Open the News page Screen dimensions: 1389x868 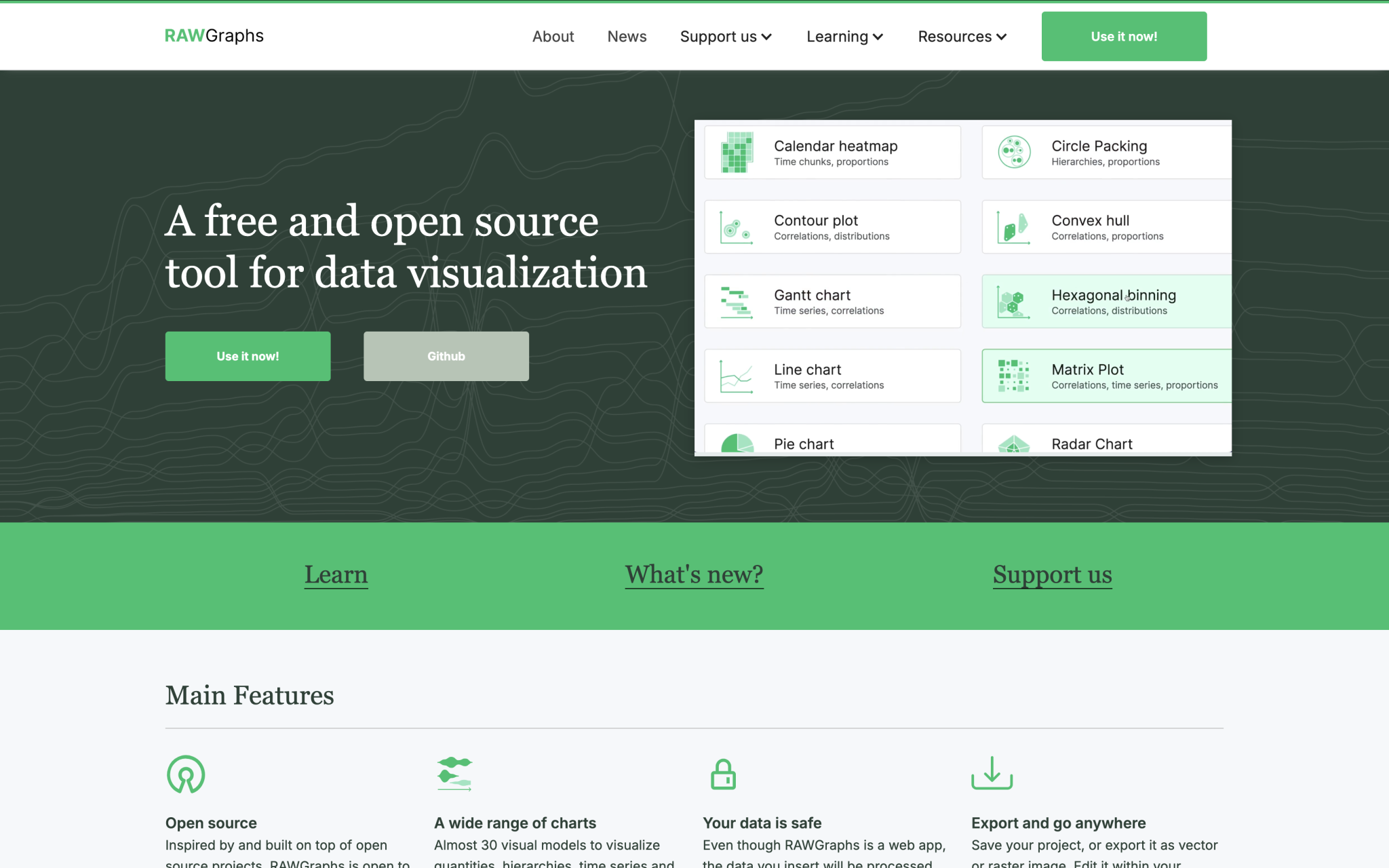(627, 37)
